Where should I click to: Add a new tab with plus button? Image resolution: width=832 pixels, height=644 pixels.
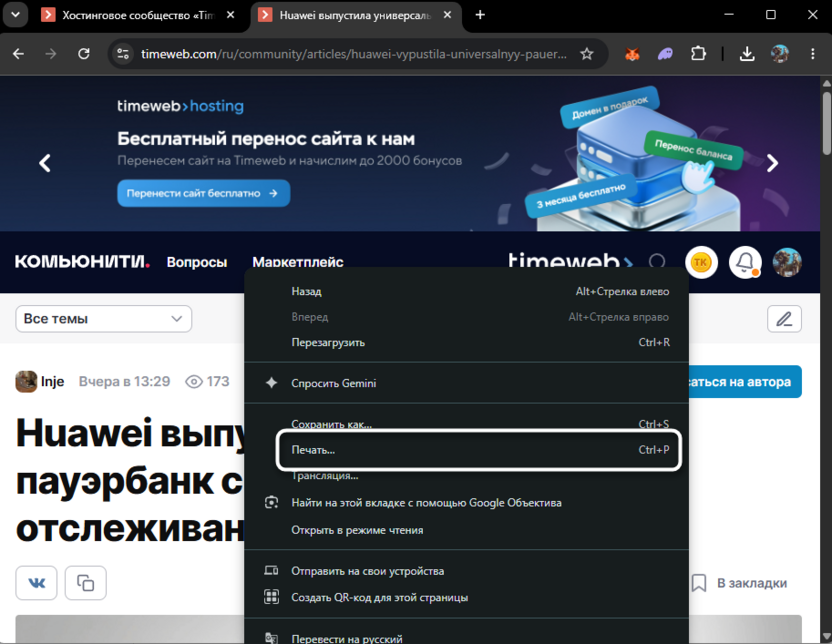480,15
